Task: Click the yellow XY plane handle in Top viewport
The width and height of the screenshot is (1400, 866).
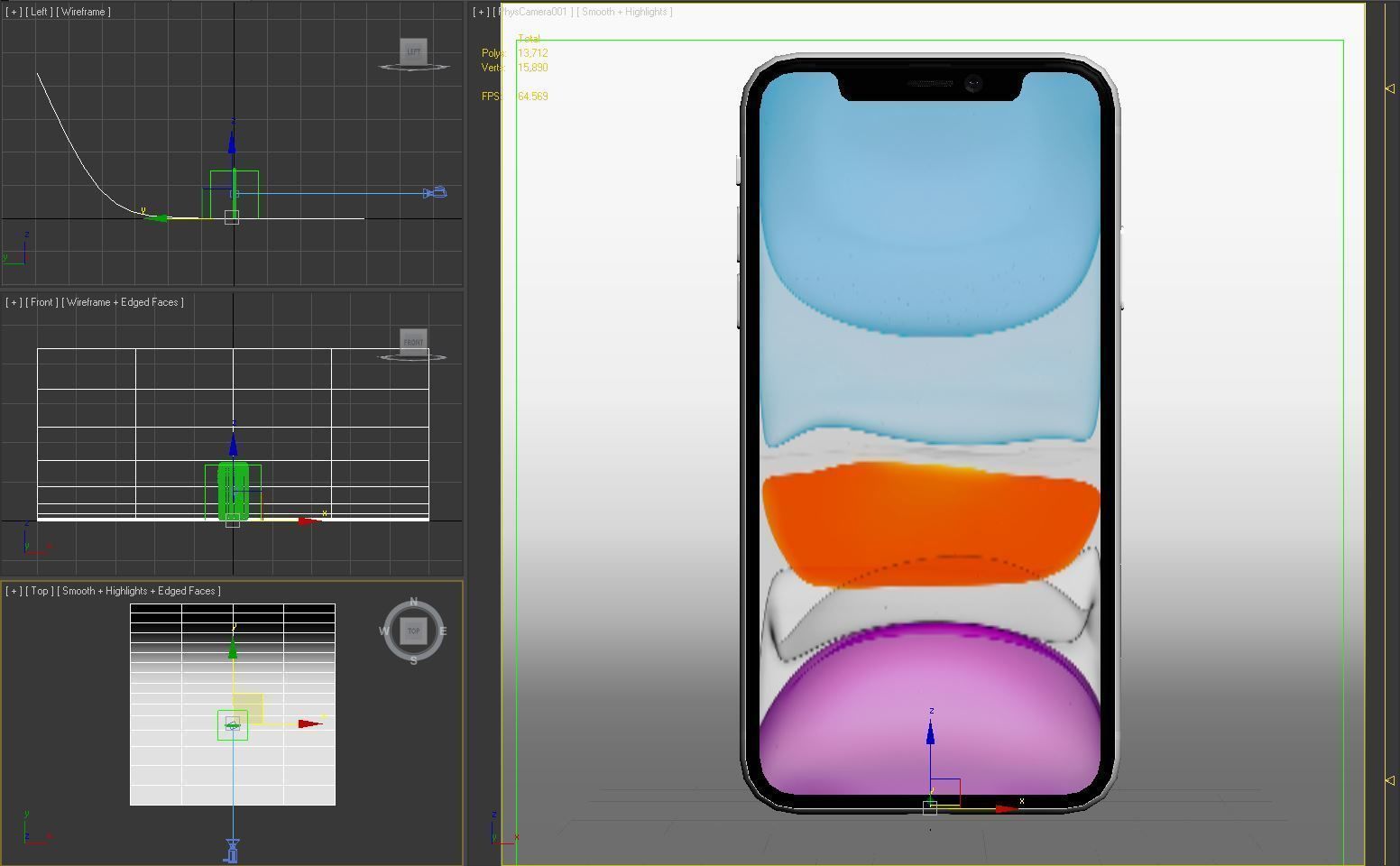Action: click(x=248, y=708)
